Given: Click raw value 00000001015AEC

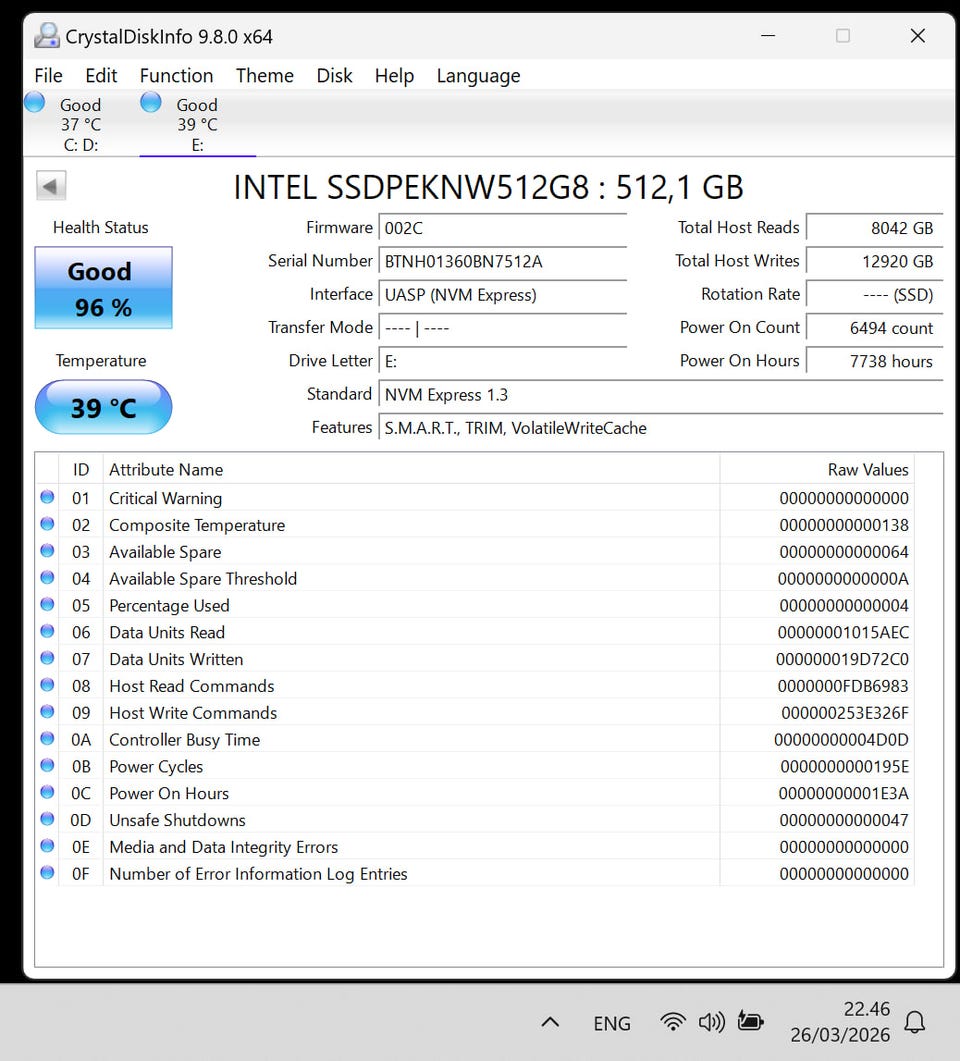Looking at the screenshot, I should pyautogui.click(x=843, y=632).
